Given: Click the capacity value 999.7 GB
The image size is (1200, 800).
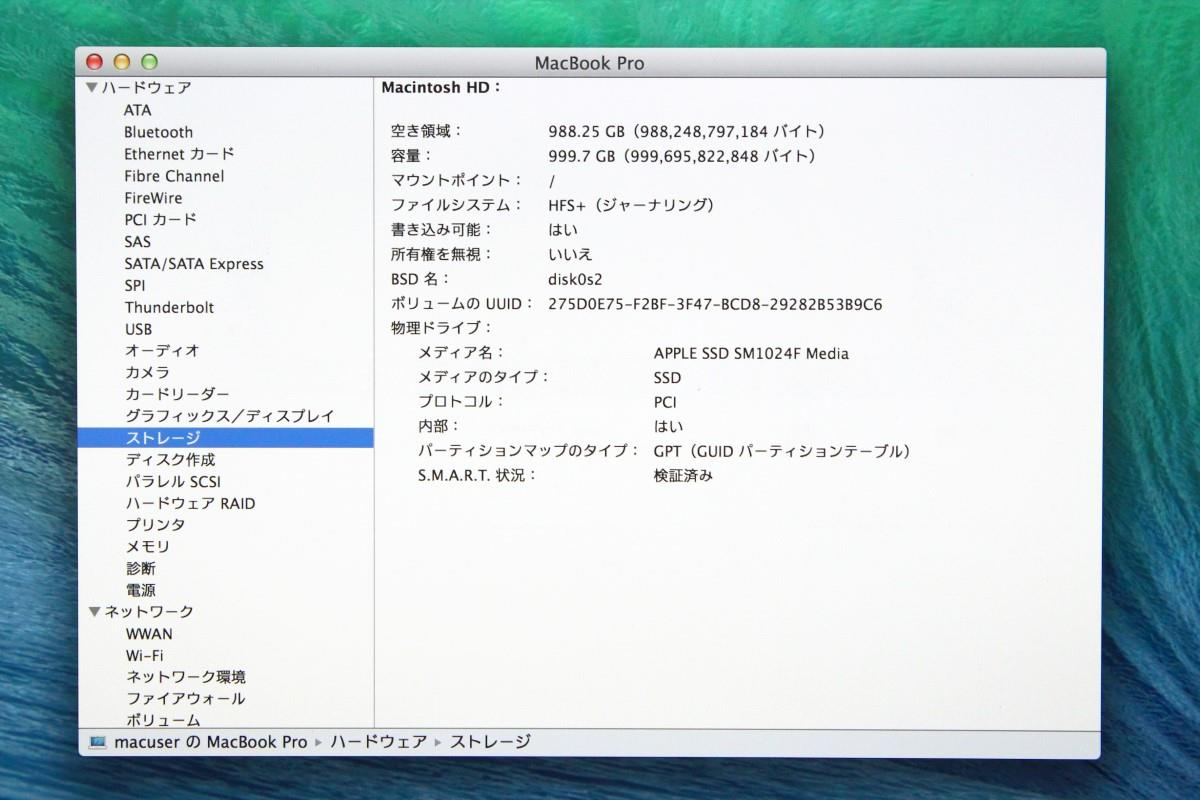Looking at the screenshot, I should click(683, 156).
